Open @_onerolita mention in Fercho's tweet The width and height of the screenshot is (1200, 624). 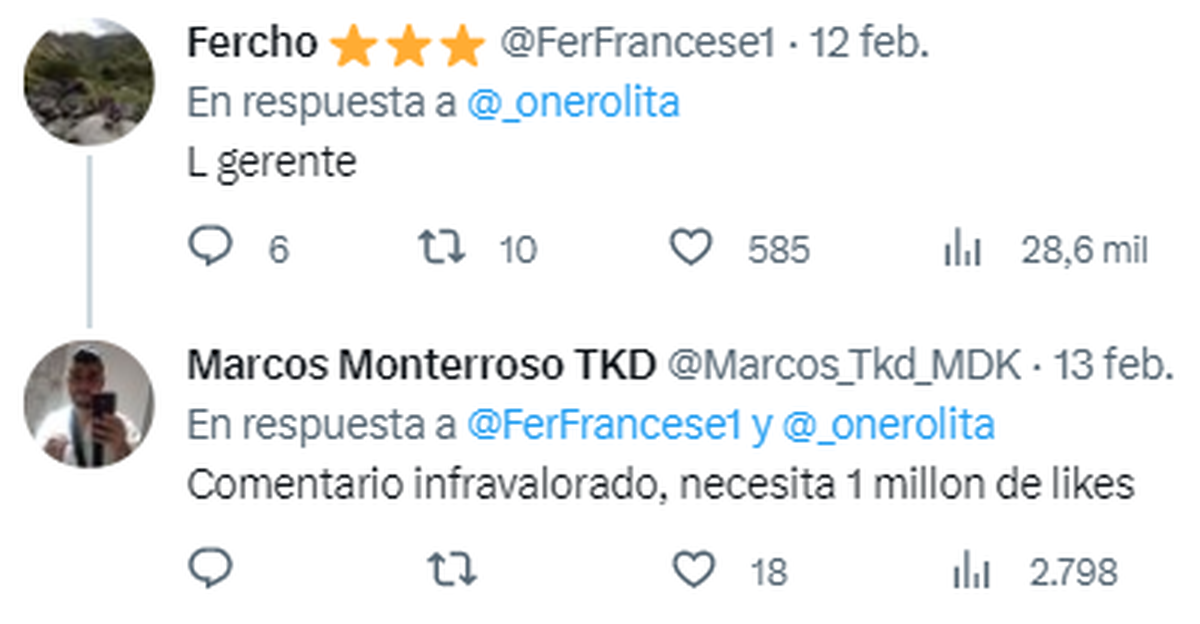(573, 103)
